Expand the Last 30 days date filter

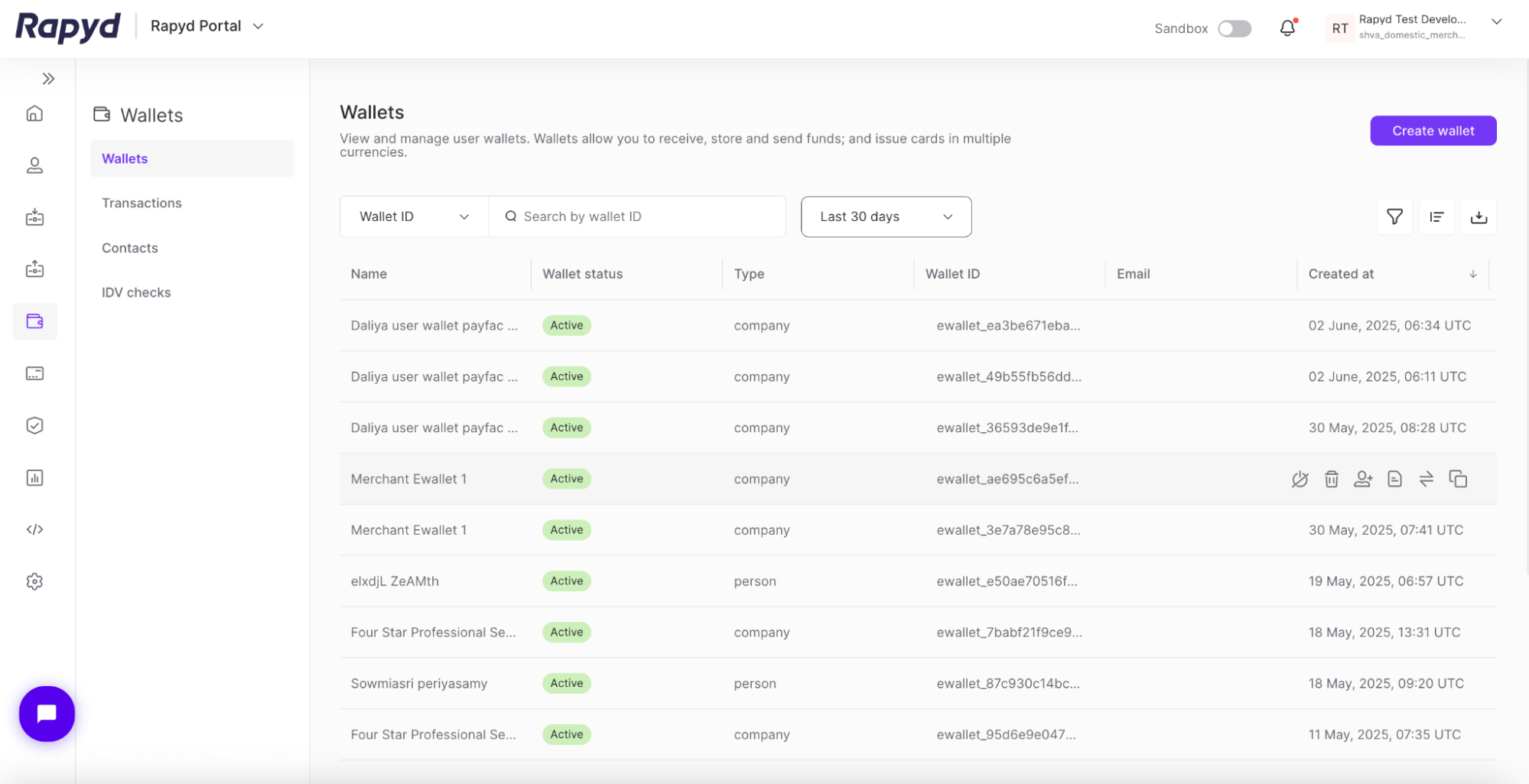tap(886, 216)
